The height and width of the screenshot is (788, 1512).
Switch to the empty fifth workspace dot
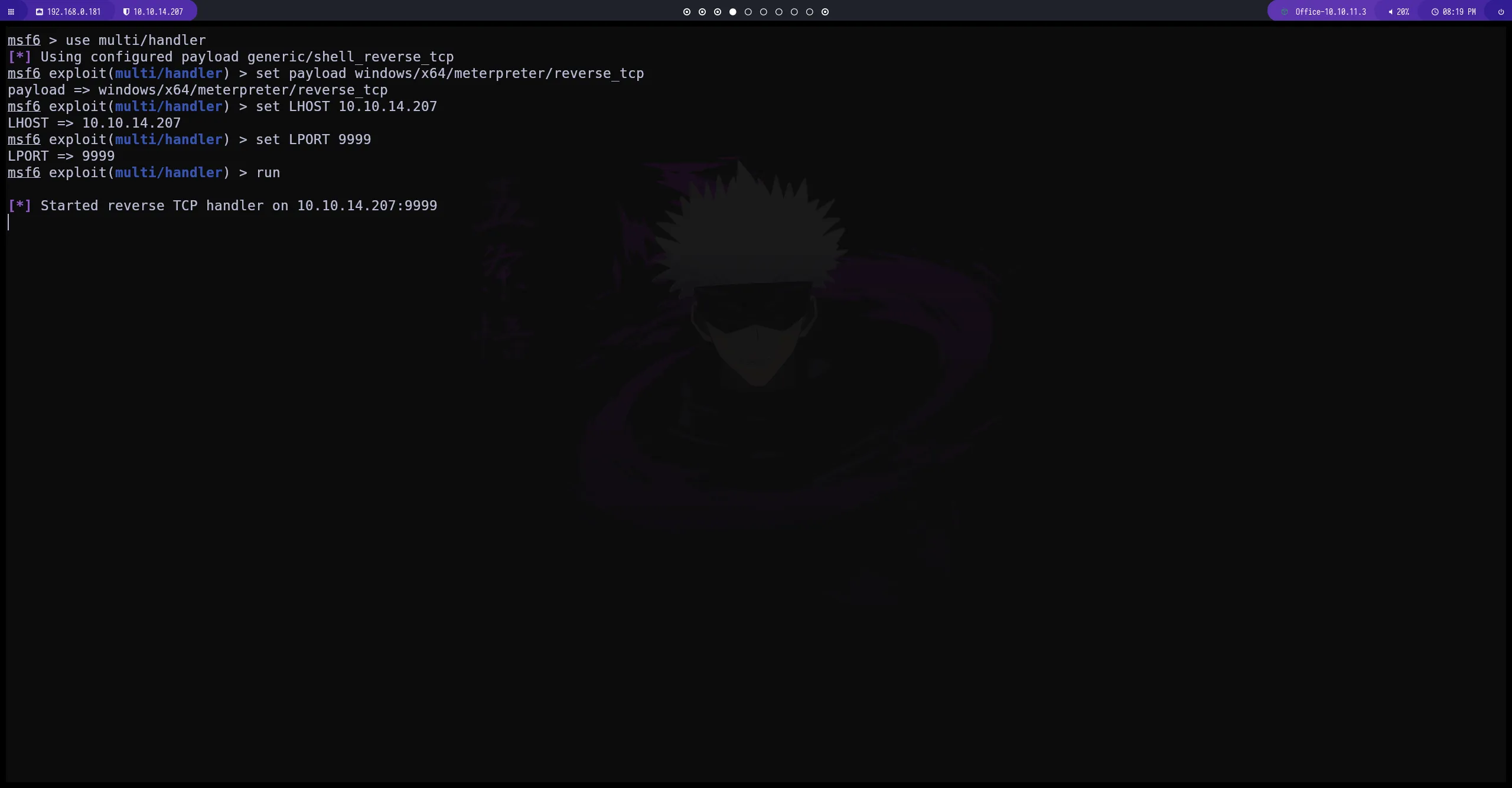coord(748,12)
